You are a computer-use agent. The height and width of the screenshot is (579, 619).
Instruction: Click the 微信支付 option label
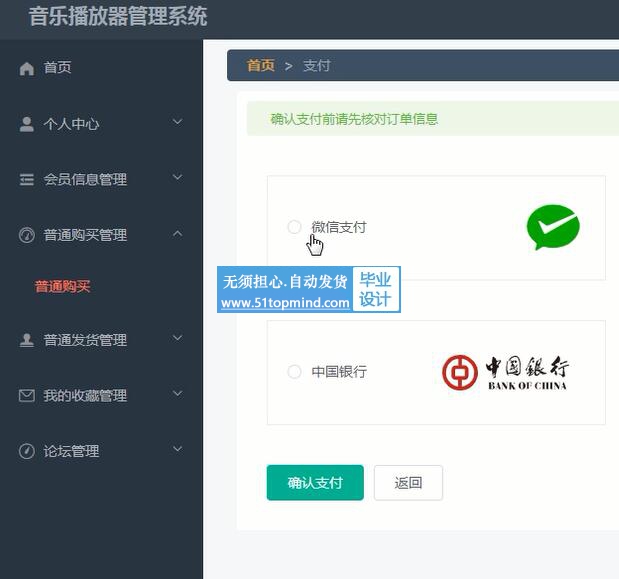click(x=339, y=227)
